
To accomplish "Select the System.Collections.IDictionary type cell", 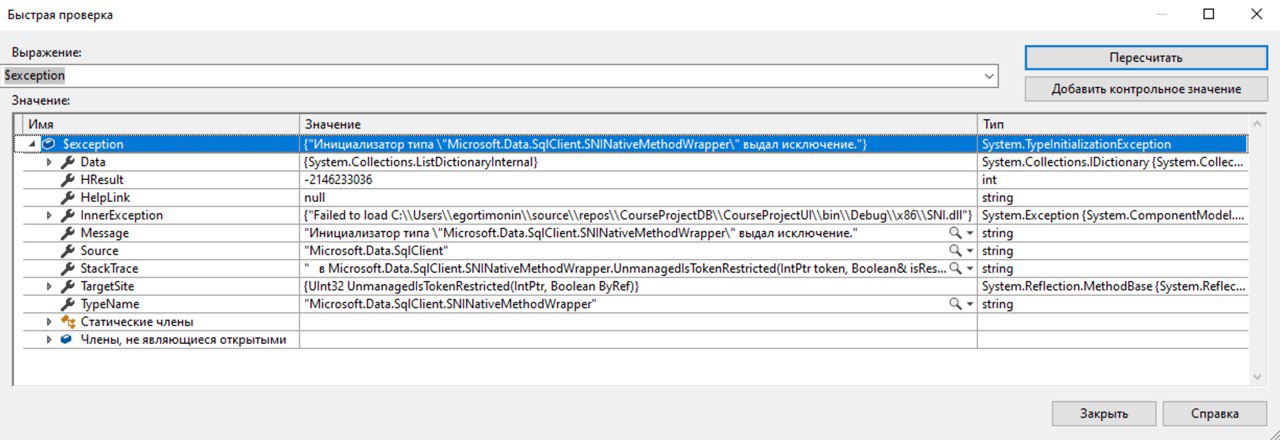I will tap(1114, 162).
